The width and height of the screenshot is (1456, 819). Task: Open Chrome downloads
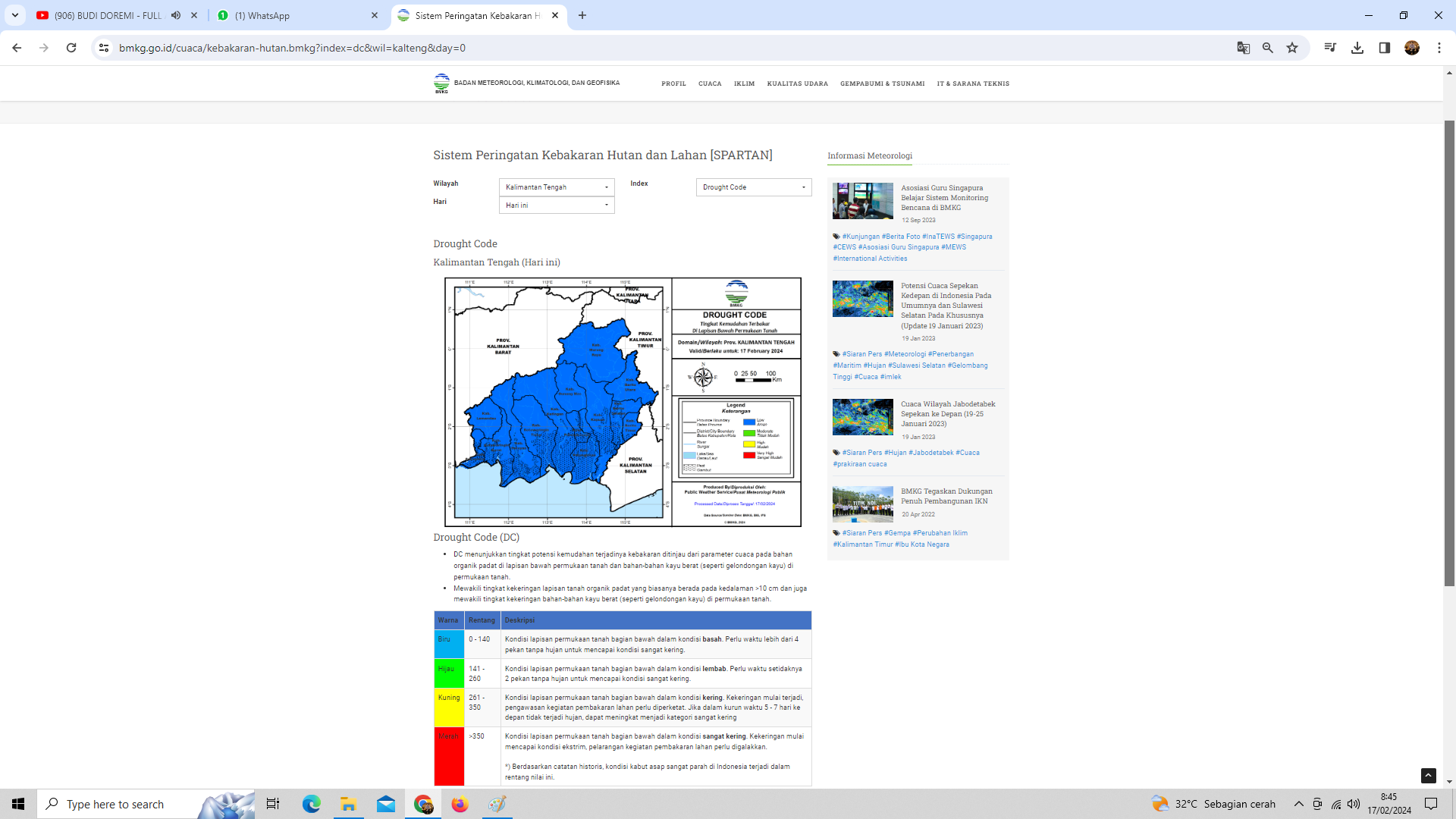1357,48
